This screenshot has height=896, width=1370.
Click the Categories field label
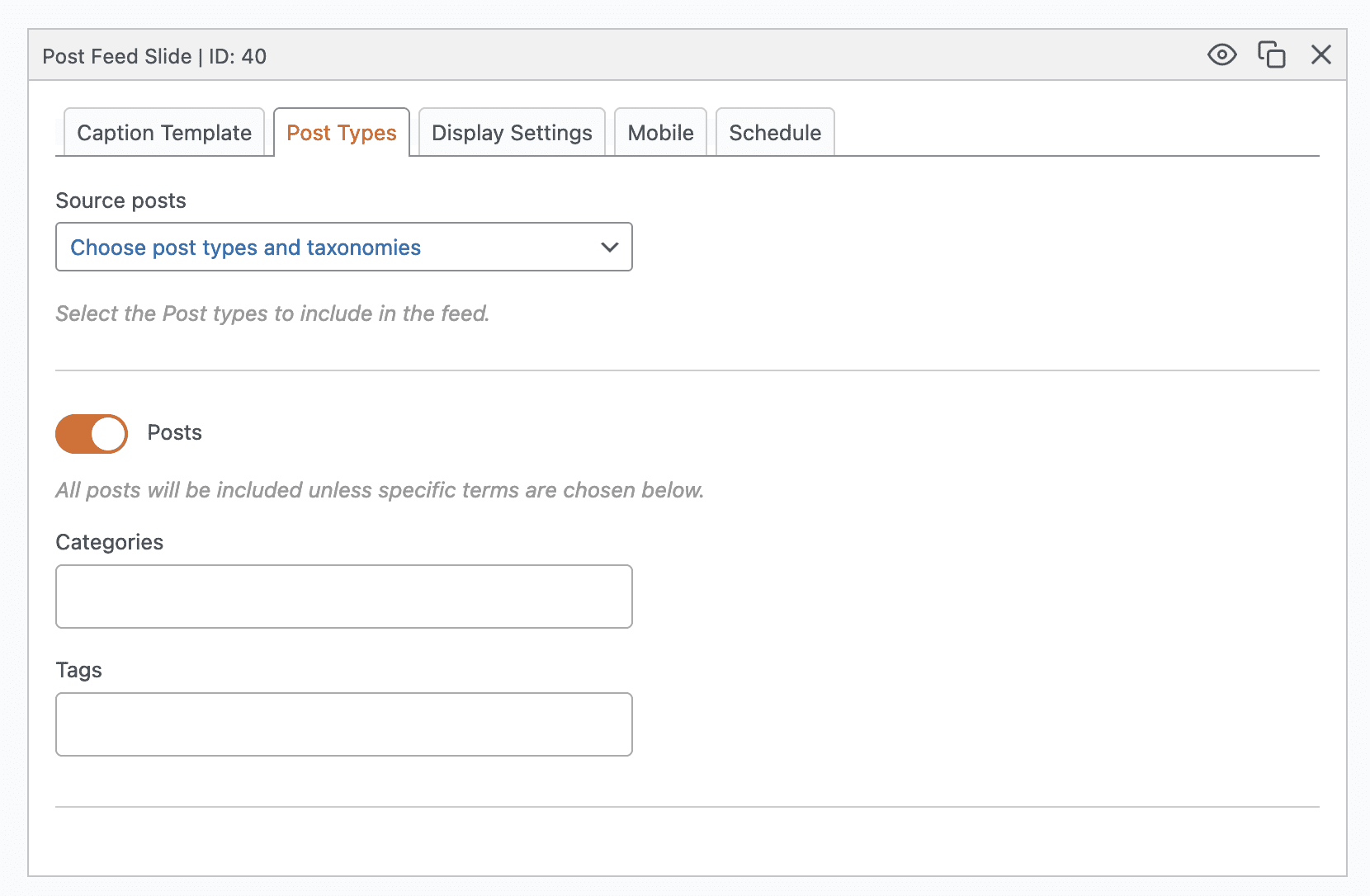(x=109, y=542)
